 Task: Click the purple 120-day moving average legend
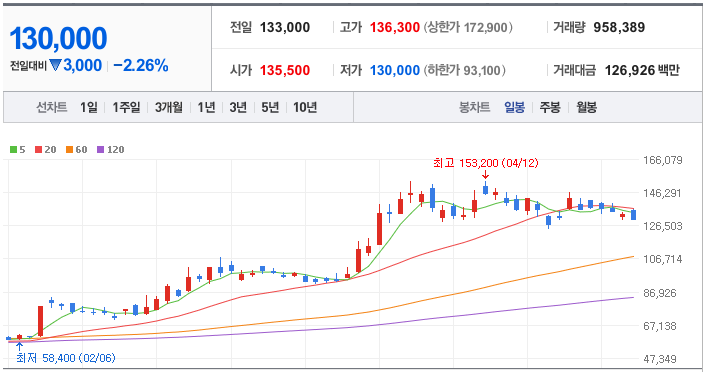click(x=110, y=150)
